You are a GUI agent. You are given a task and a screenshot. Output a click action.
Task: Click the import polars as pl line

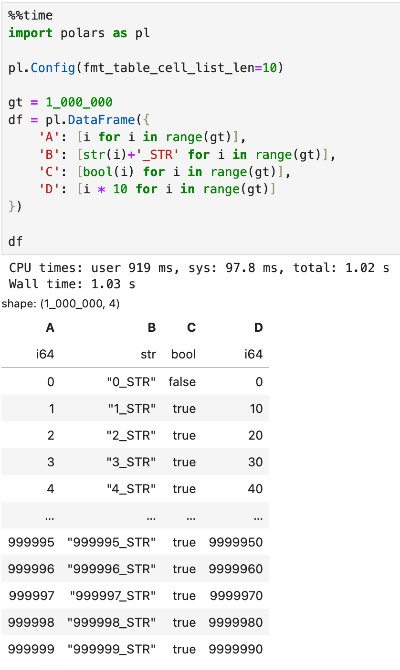[x=79, y=33]
